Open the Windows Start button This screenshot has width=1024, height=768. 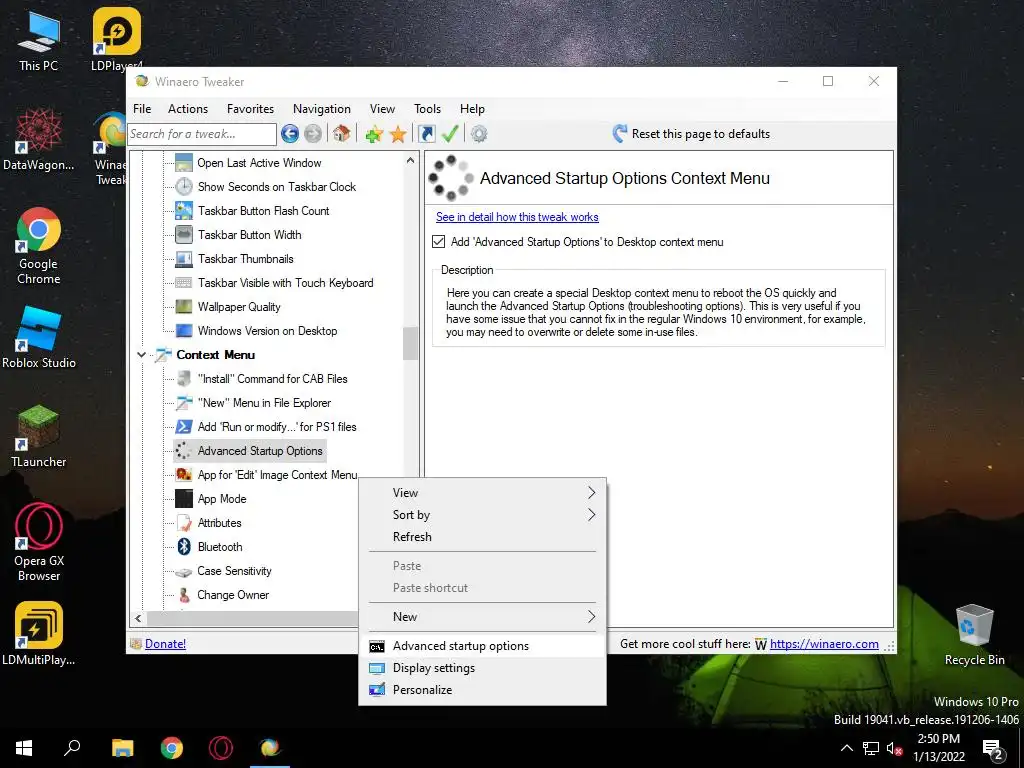click(x=24, y=748)
